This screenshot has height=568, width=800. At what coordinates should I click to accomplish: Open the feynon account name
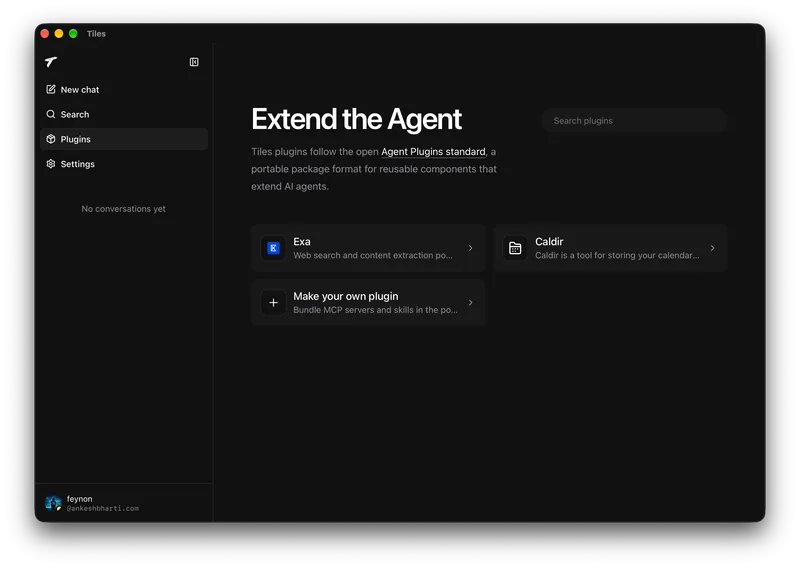[80, 499]
